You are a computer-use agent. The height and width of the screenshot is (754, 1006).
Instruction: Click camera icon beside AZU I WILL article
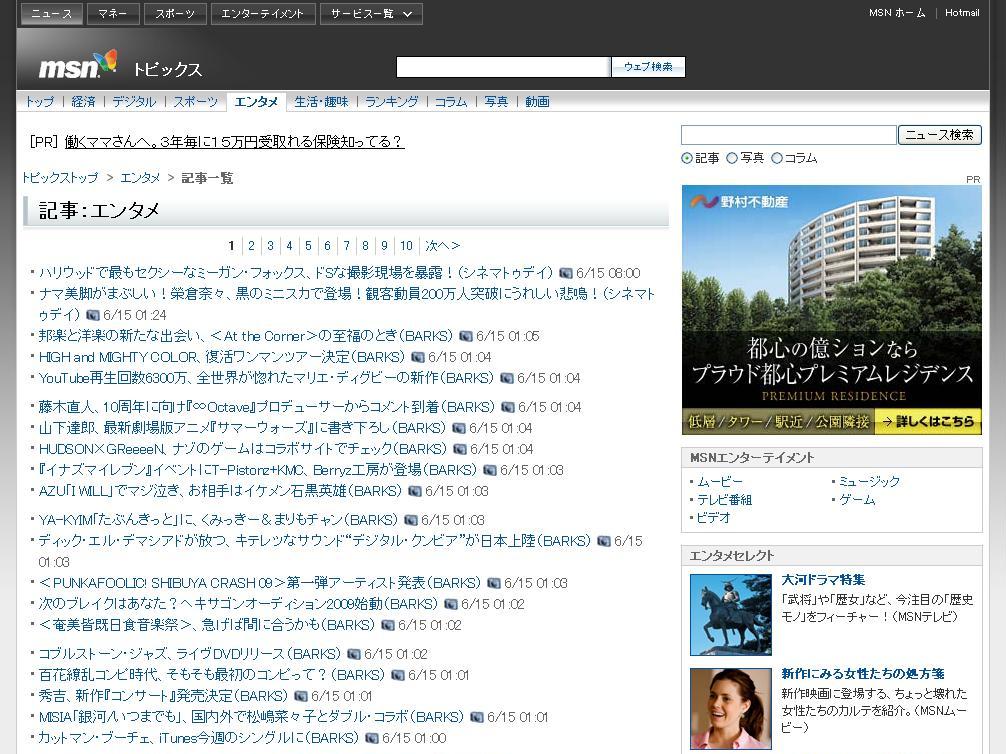coord(415,492)
